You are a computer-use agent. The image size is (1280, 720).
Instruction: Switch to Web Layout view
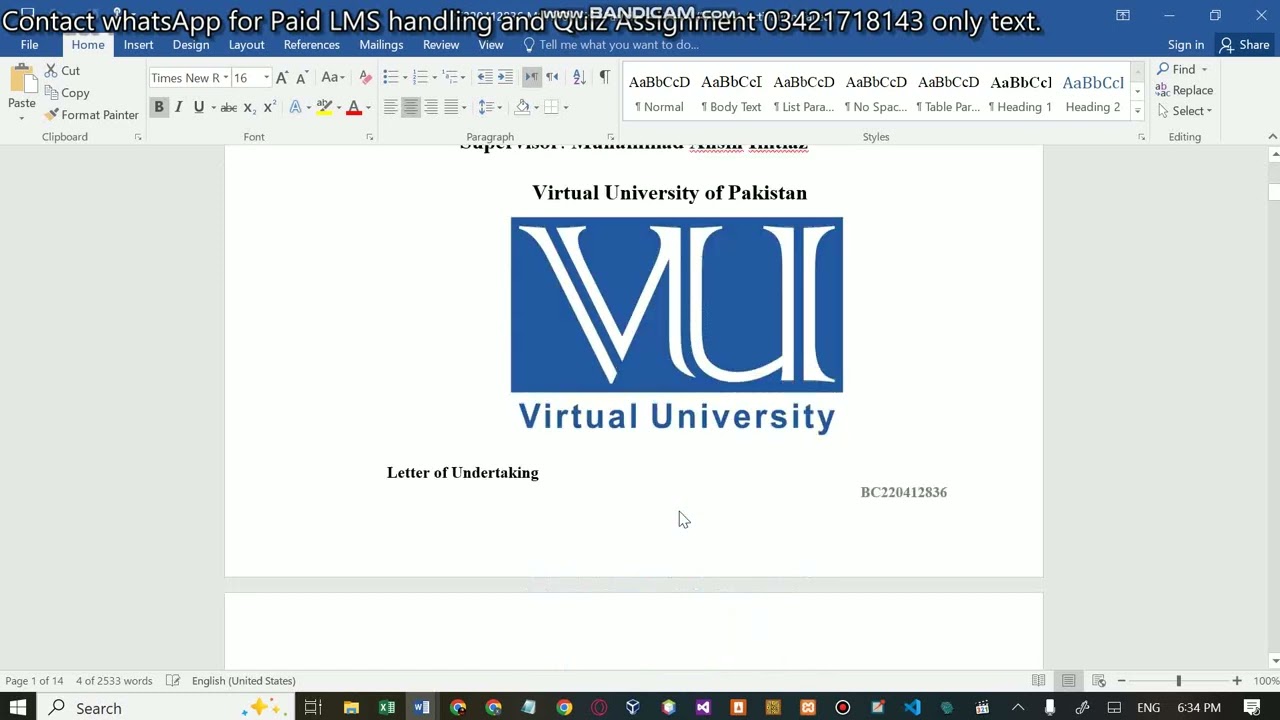click(1098, 681)
